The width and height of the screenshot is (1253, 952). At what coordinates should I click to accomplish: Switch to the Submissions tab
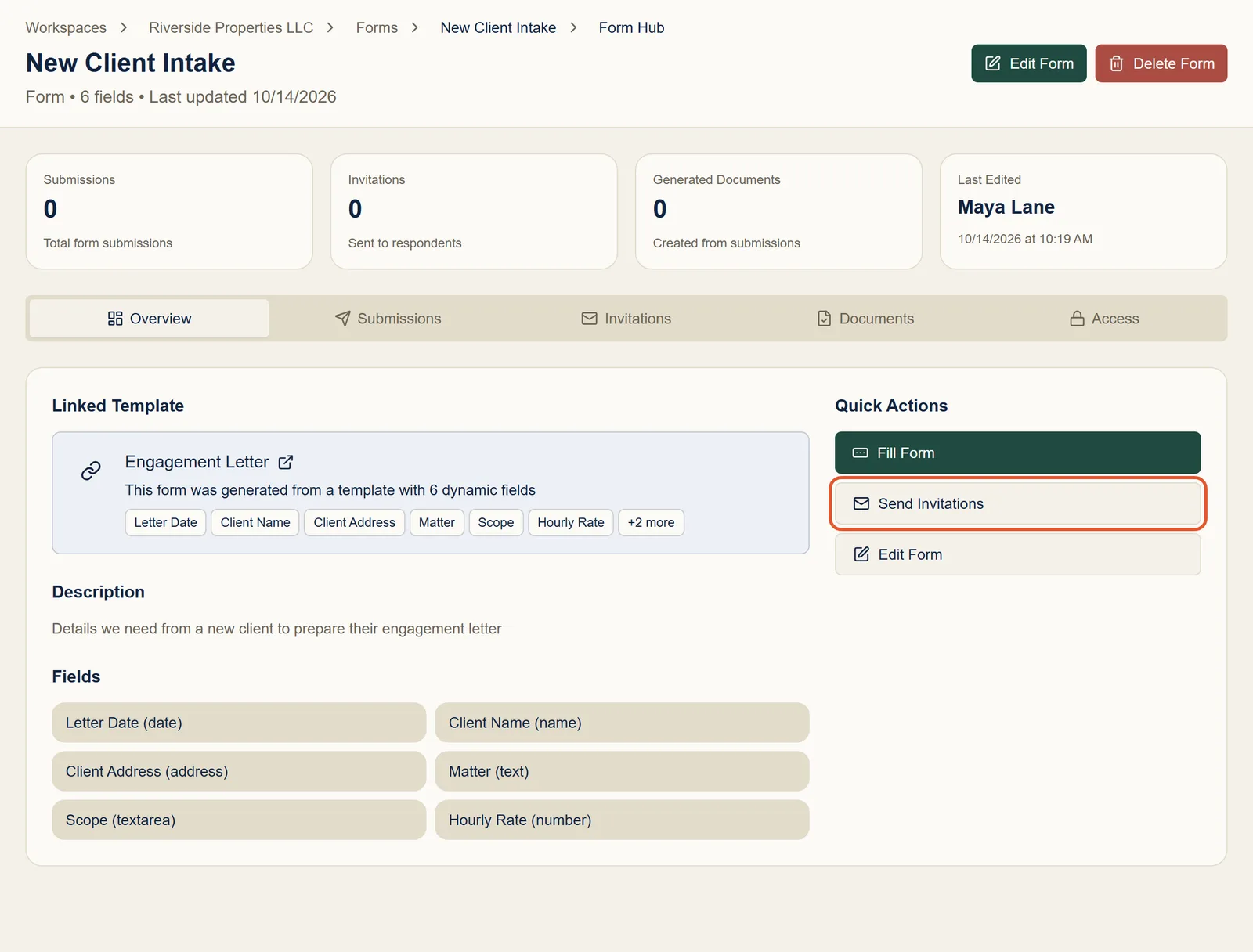388,319
